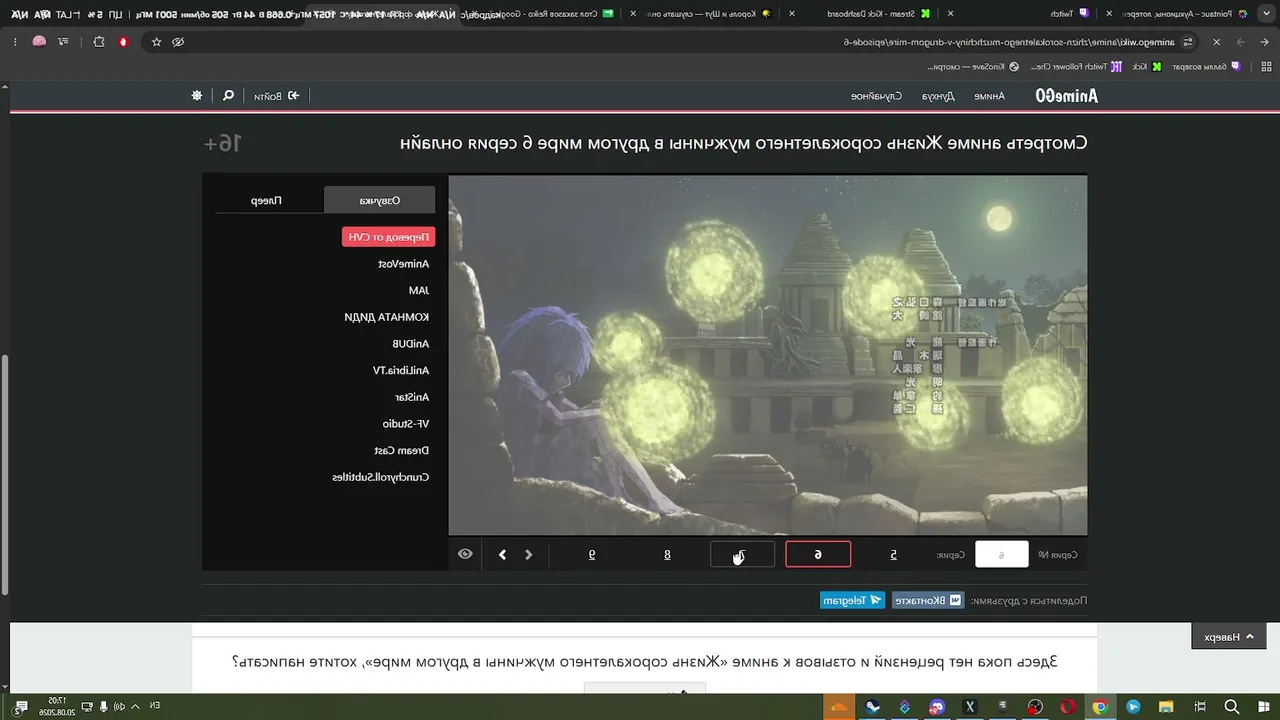Open Windows taskbar search

point(1232,706)
